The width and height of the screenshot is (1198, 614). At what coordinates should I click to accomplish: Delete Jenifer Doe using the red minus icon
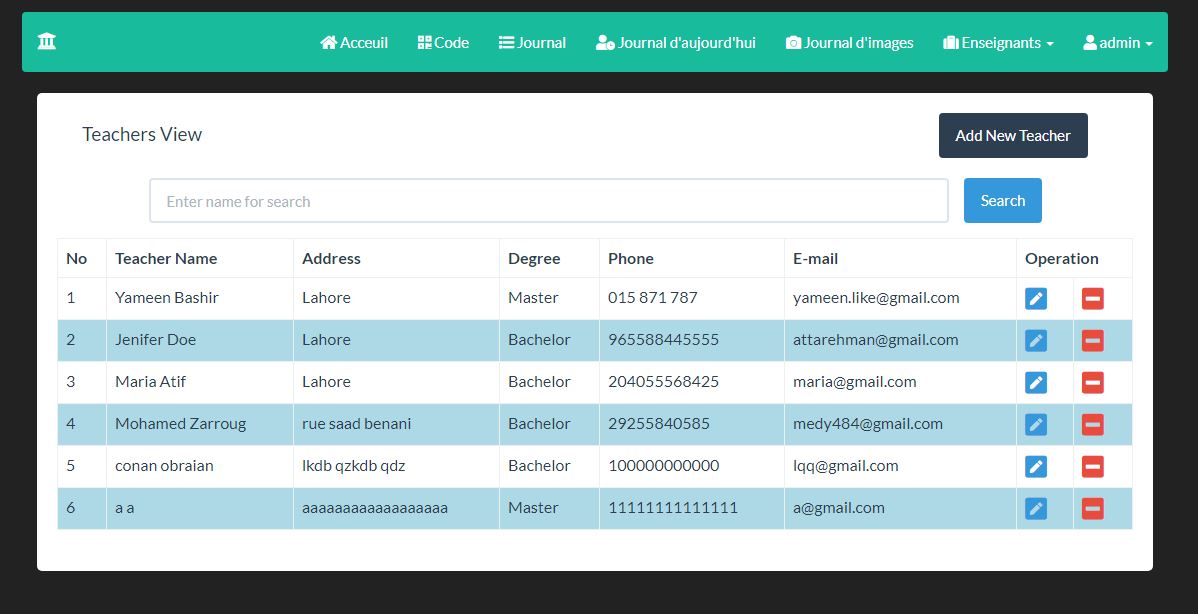point(1093,341)
